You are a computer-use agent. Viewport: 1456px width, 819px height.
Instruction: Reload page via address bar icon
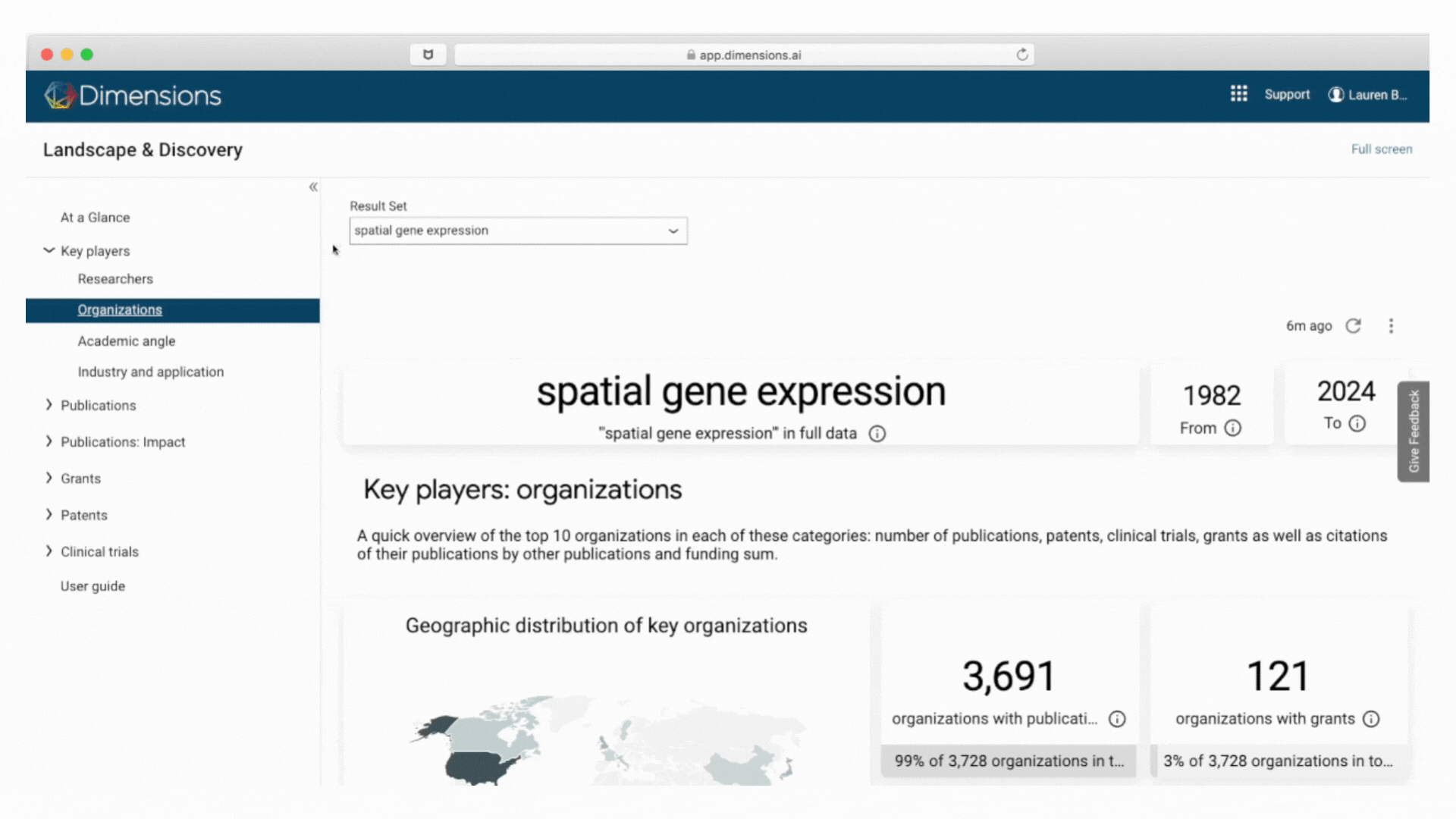click(x=1022, y=55)
